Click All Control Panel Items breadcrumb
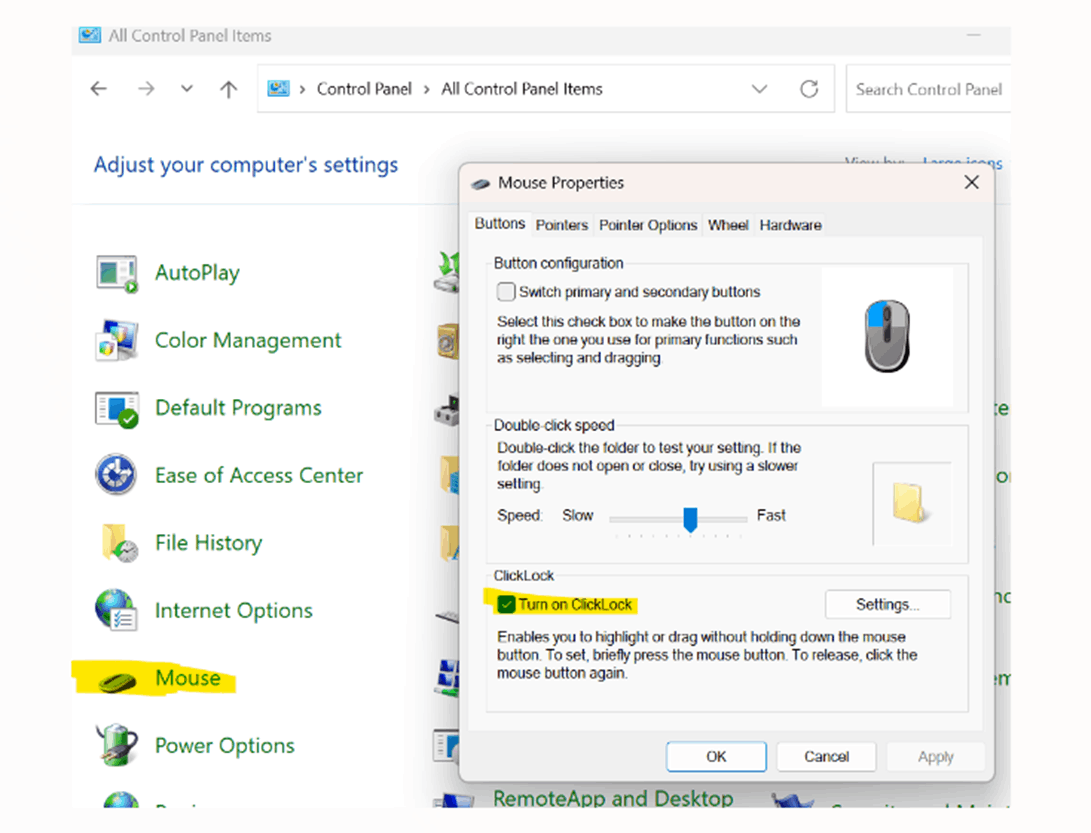Viewport: 1091px width, 833px height. click(x=522, y=89)
